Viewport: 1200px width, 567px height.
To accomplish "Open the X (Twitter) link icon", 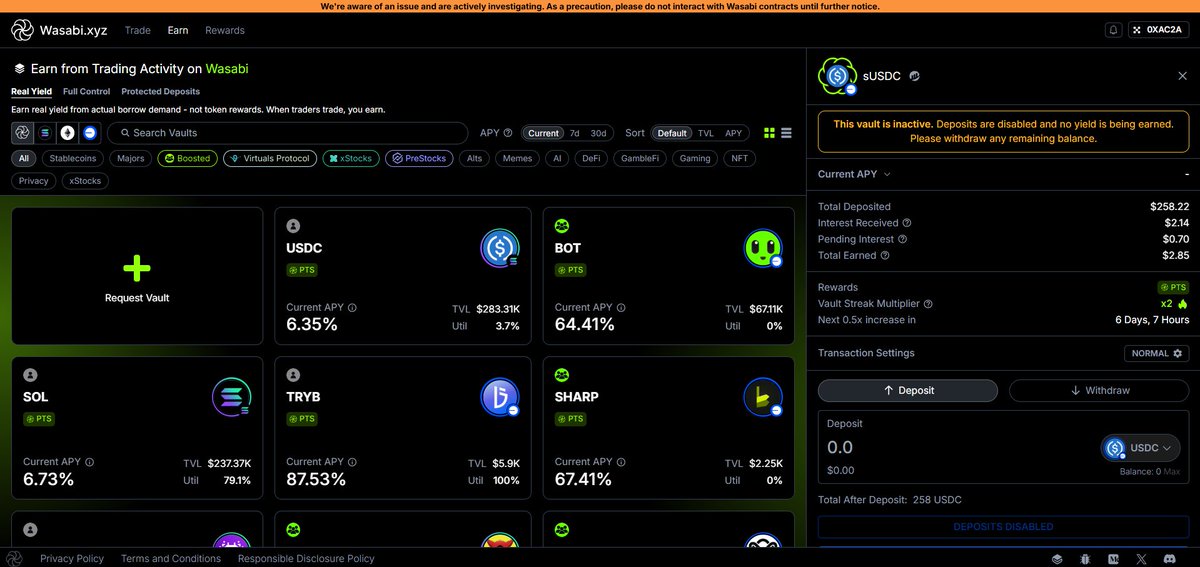I will coord(1142,558).
